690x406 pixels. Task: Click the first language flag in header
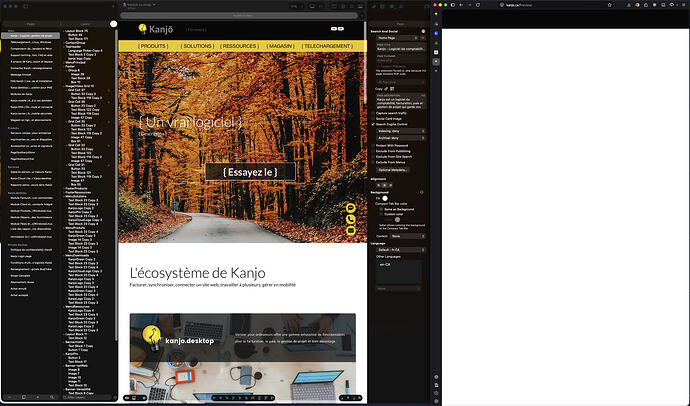point(334,29)
